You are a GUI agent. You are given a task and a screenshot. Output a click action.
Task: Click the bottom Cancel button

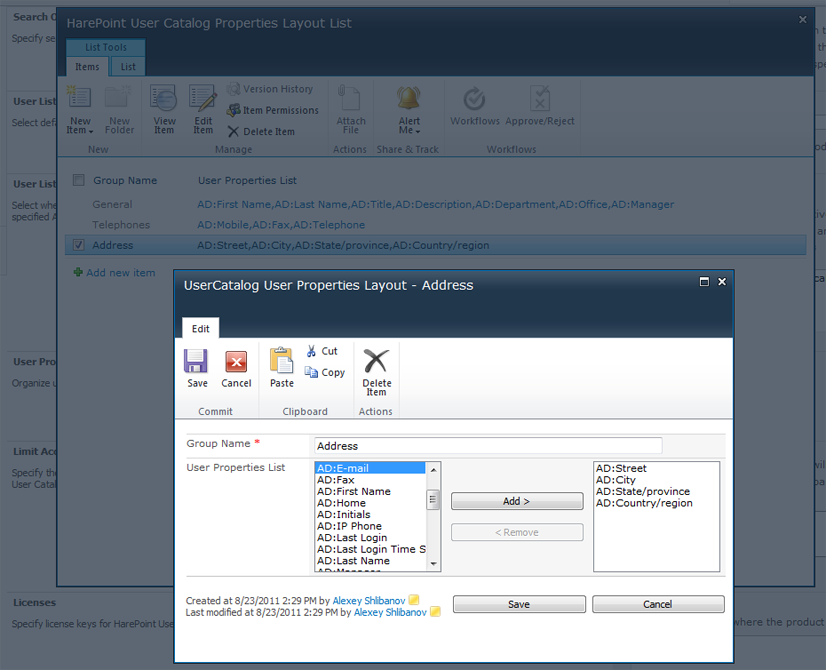click(x=658, y=604)
